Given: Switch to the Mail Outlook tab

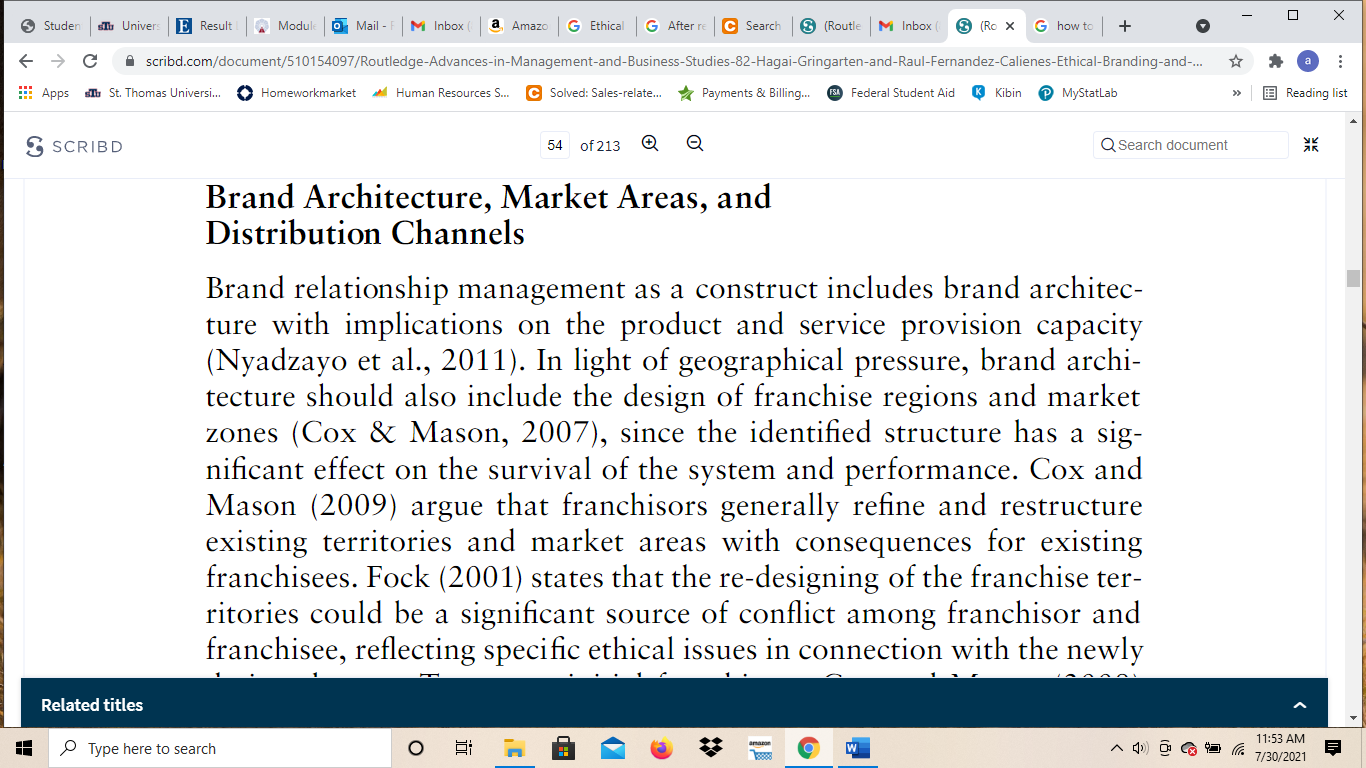Looking at the screenshot, I should click(362, 26).
